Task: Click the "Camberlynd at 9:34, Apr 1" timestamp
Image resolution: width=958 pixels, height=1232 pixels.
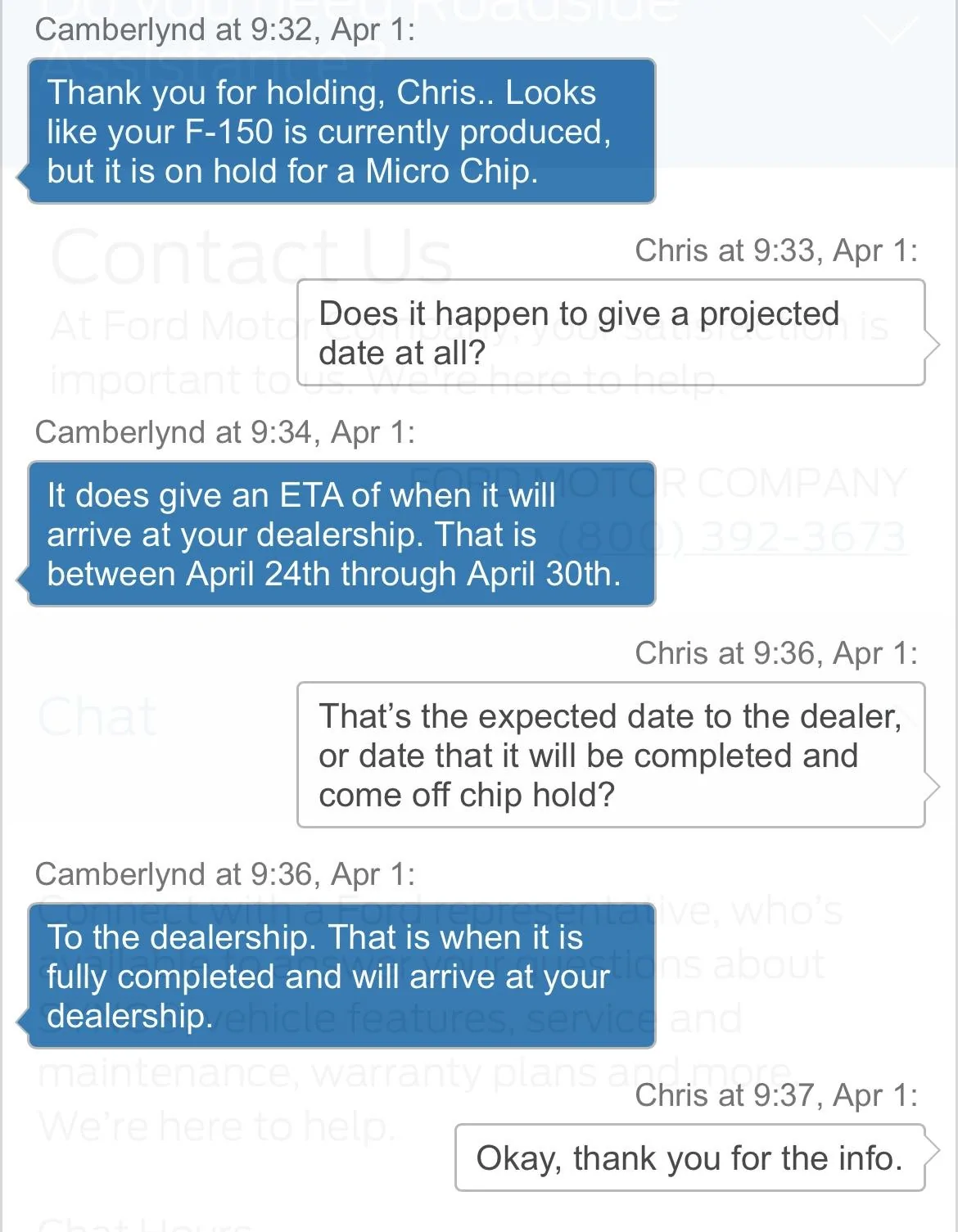Action: 224,432
